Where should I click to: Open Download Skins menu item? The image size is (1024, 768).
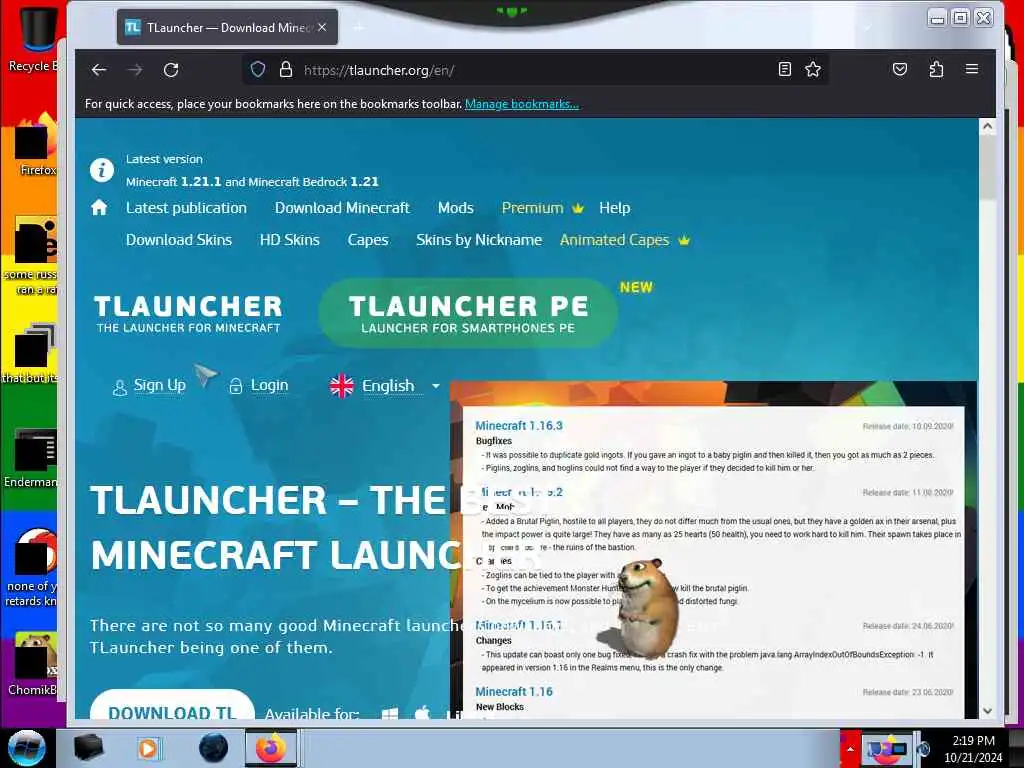click(x=179, y=240)
